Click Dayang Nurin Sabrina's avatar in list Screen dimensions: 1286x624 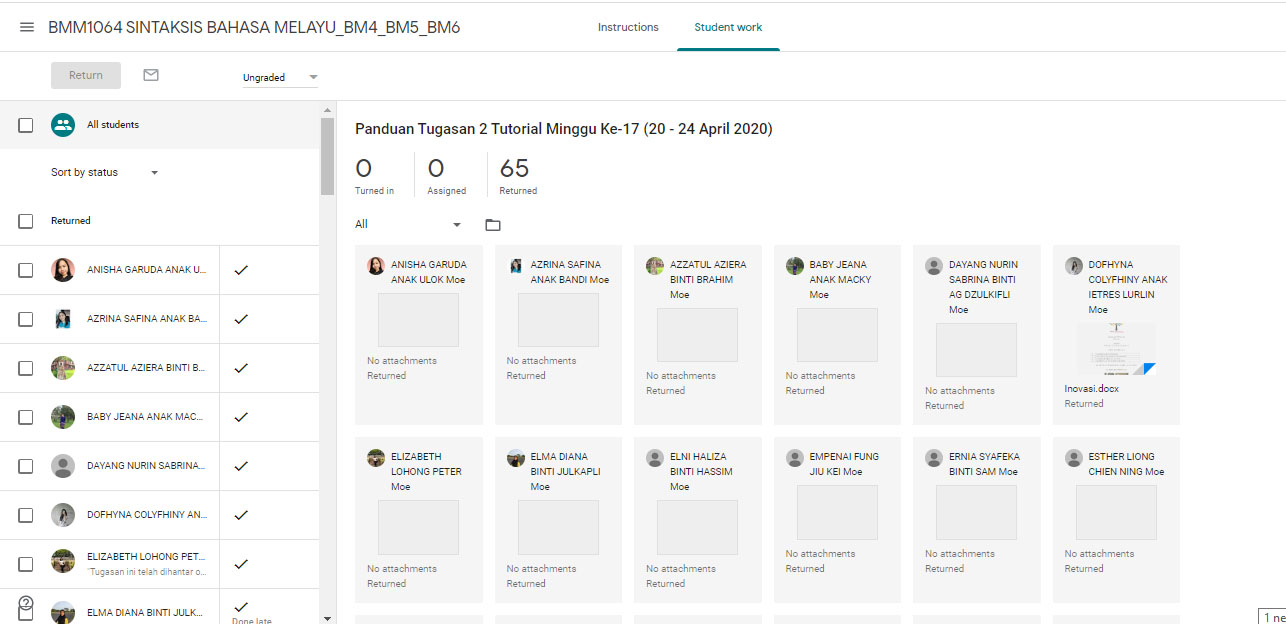point(63,466)
